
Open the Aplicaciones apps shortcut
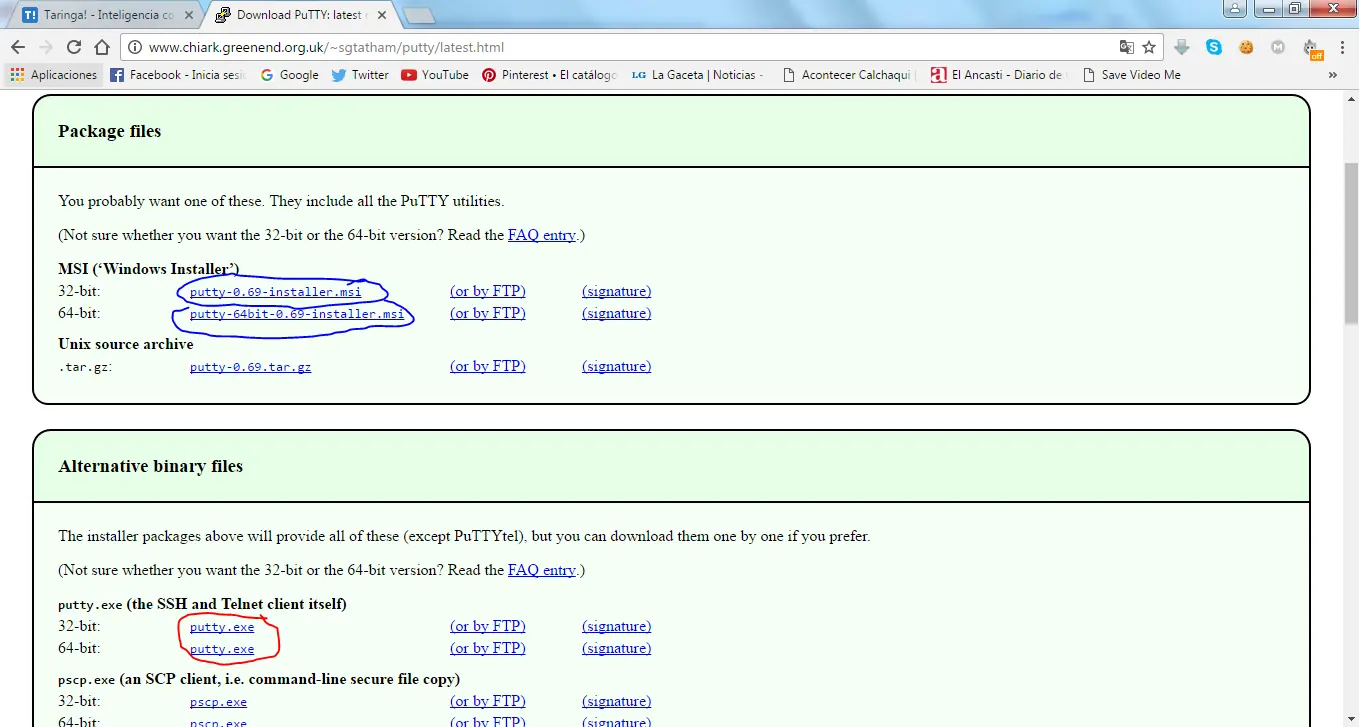[x=54, y=75]
